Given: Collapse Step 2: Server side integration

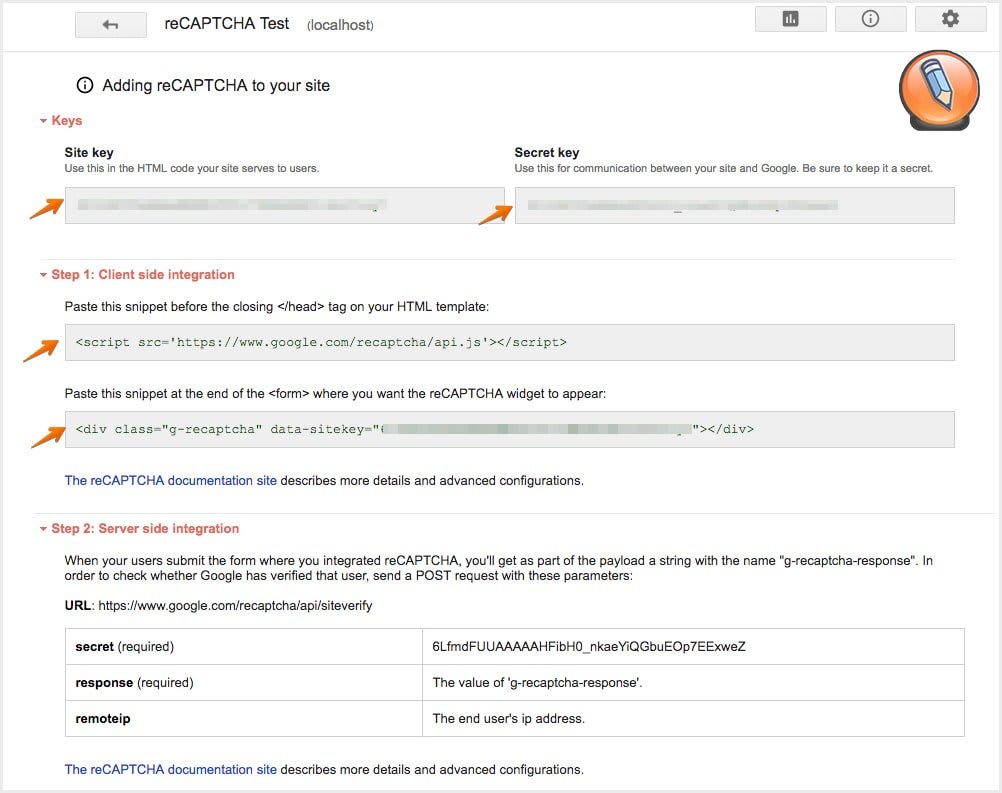Looking at the screenshot, I should [139, 528].
